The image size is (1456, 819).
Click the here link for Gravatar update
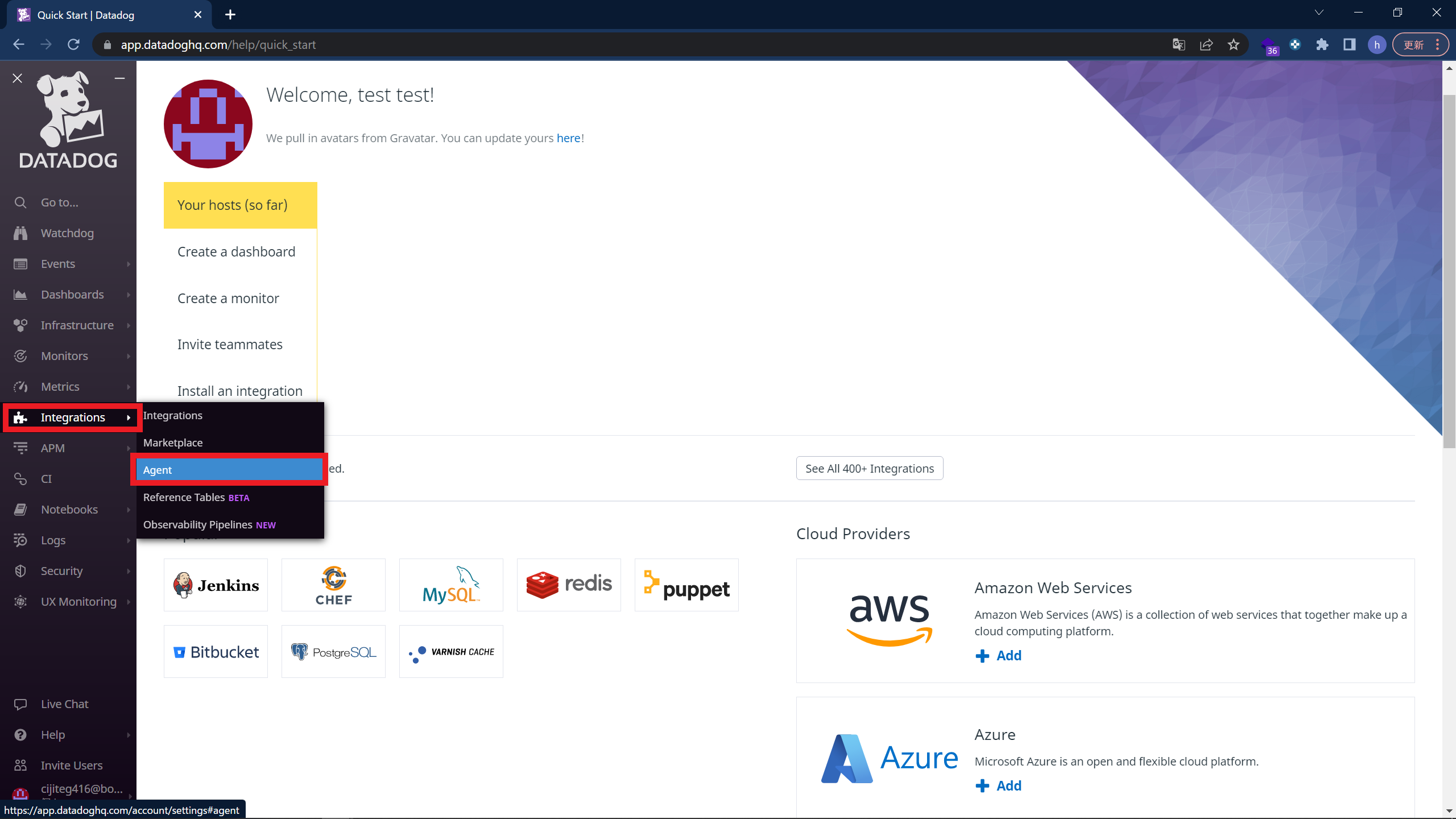(x=568, y=138)
